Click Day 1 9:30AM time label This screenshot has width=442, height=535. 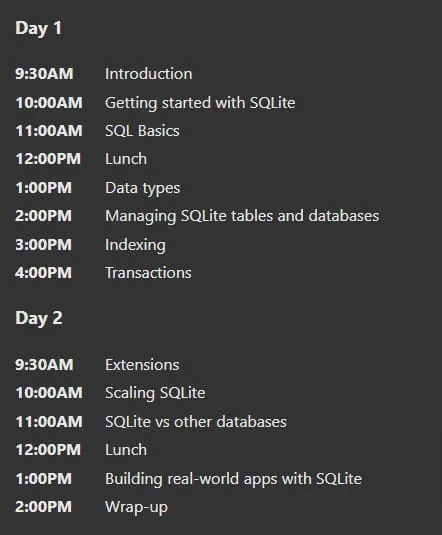coord(44,74)
